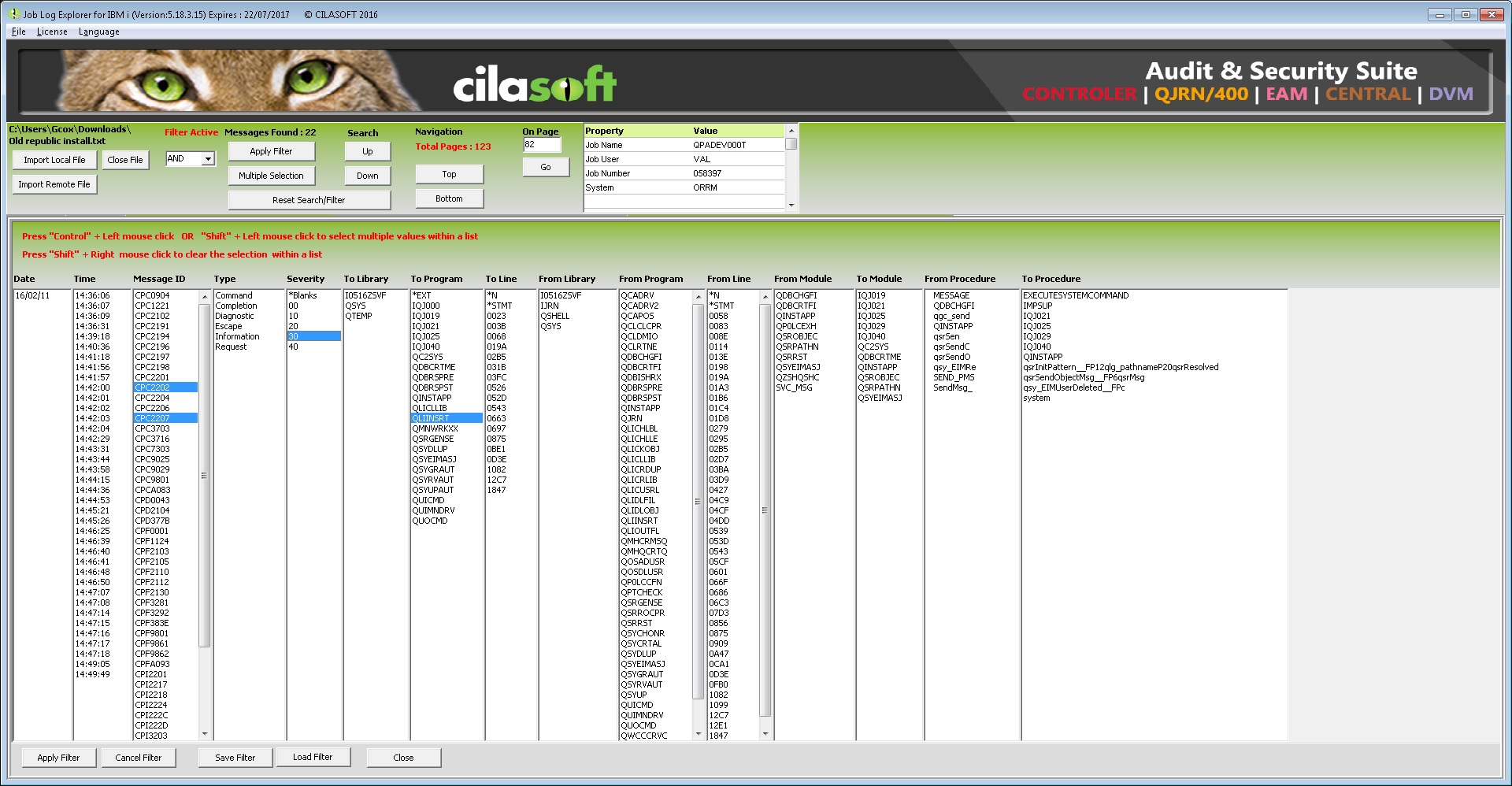This screenshot has height=786, width=1512.
Task: Click Save Filter button
Action: (x=235, y=758)
